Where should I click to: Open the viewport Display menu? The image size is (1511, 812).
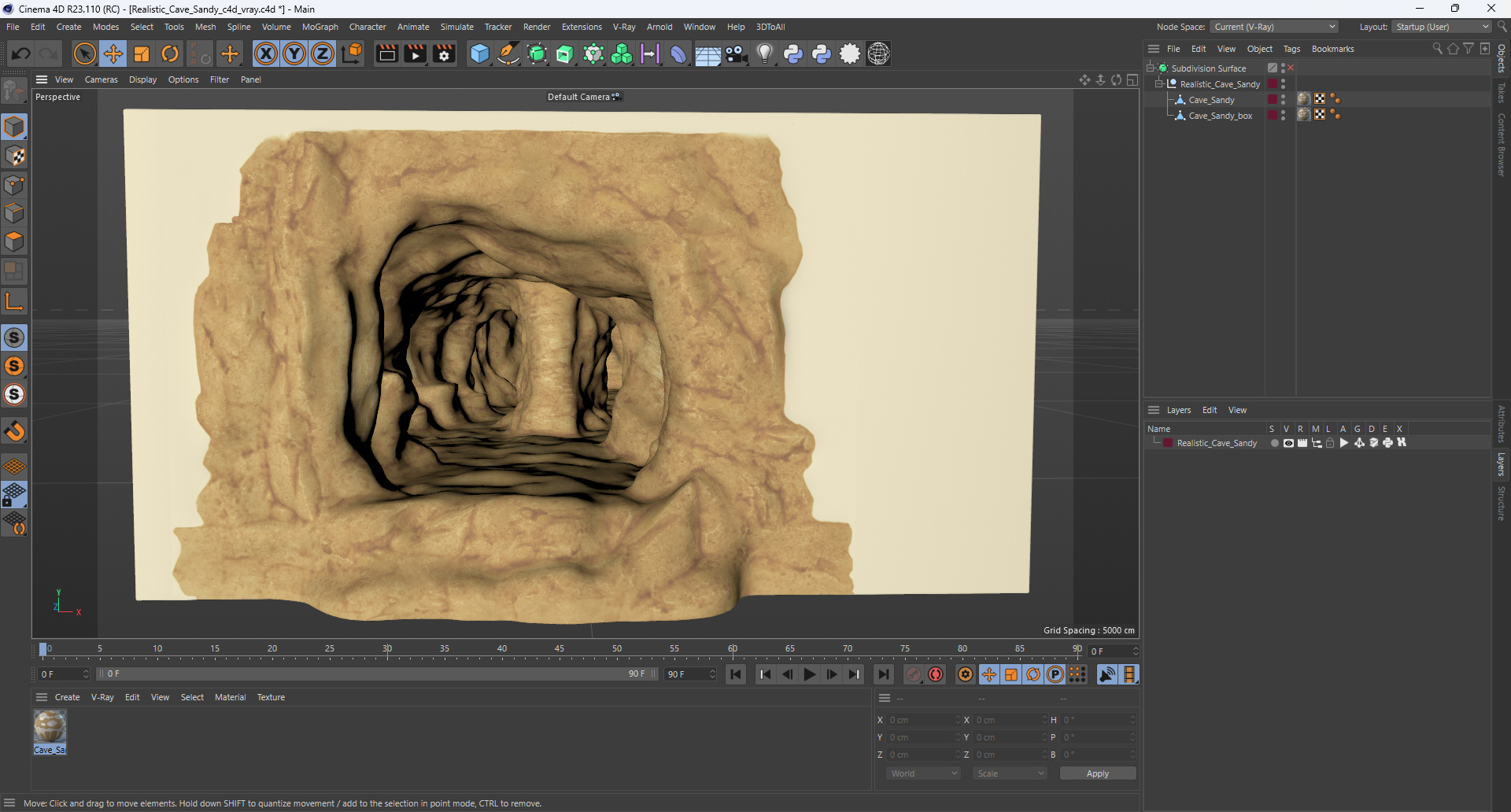click(x=142, y=79)
